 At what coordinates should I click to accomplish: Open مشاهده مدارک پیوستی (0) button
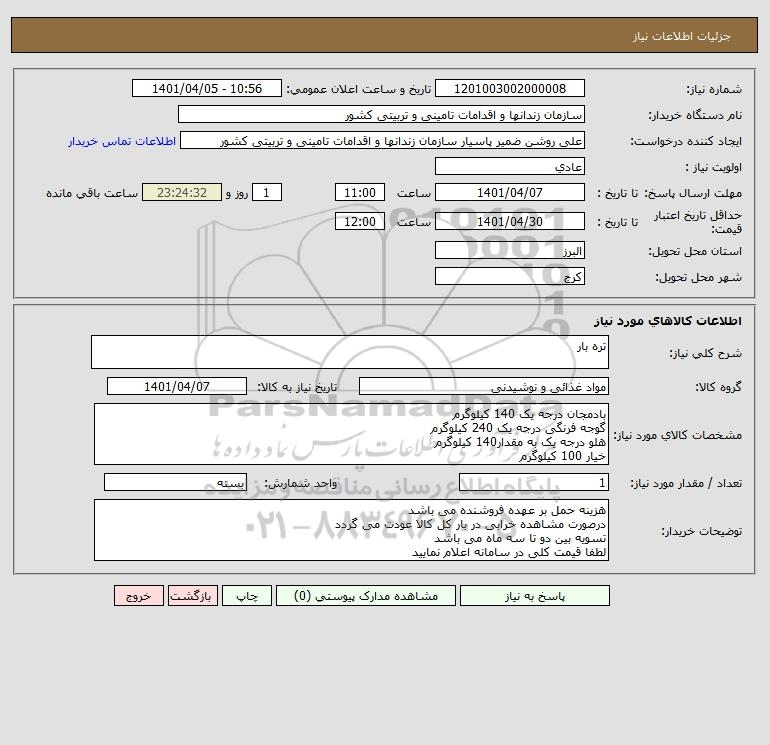(x=366, y=596)
